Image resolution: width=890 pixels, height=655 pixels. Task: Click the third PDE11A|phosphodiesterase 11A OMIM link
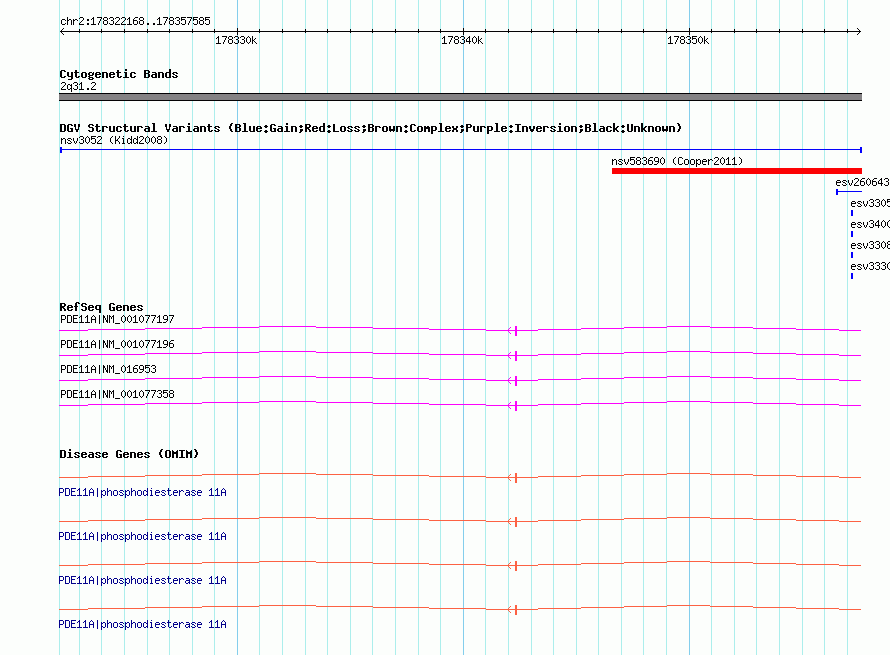142,580
